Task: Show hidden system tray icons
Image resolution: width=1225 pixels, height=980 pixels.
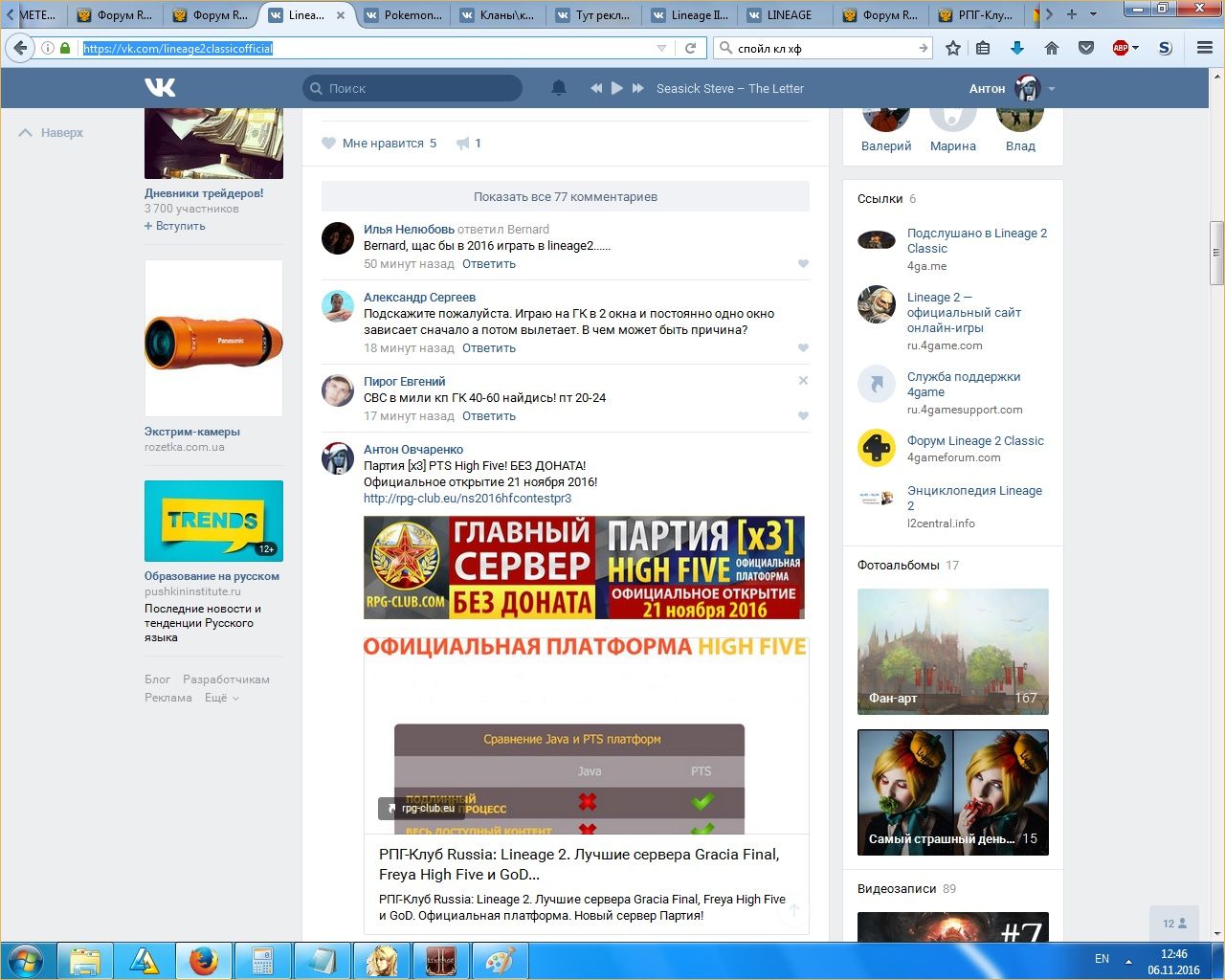Action: 1128,960
